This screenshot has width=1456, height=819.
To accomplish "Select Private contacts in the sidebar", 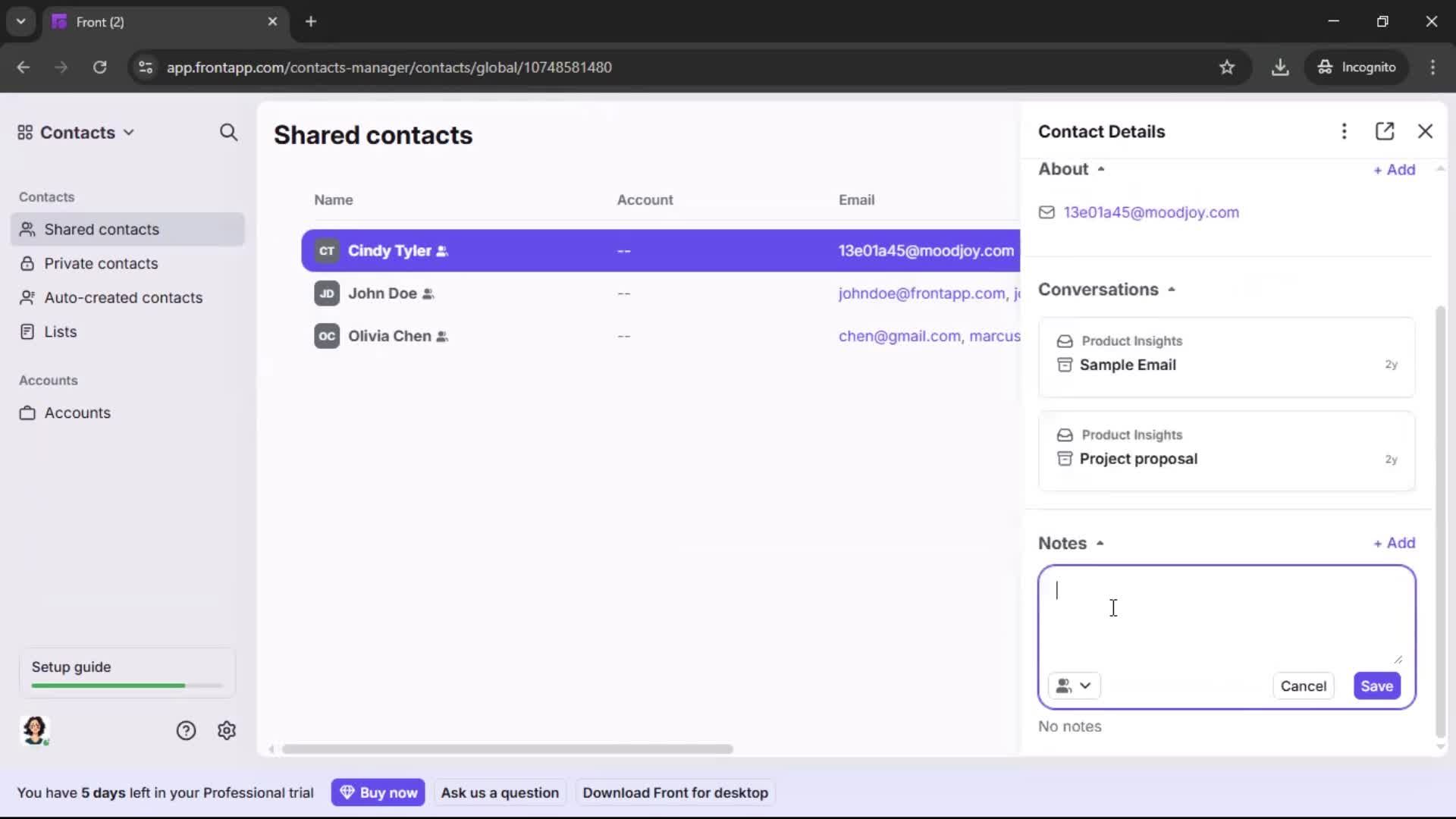I will point(102,264).
